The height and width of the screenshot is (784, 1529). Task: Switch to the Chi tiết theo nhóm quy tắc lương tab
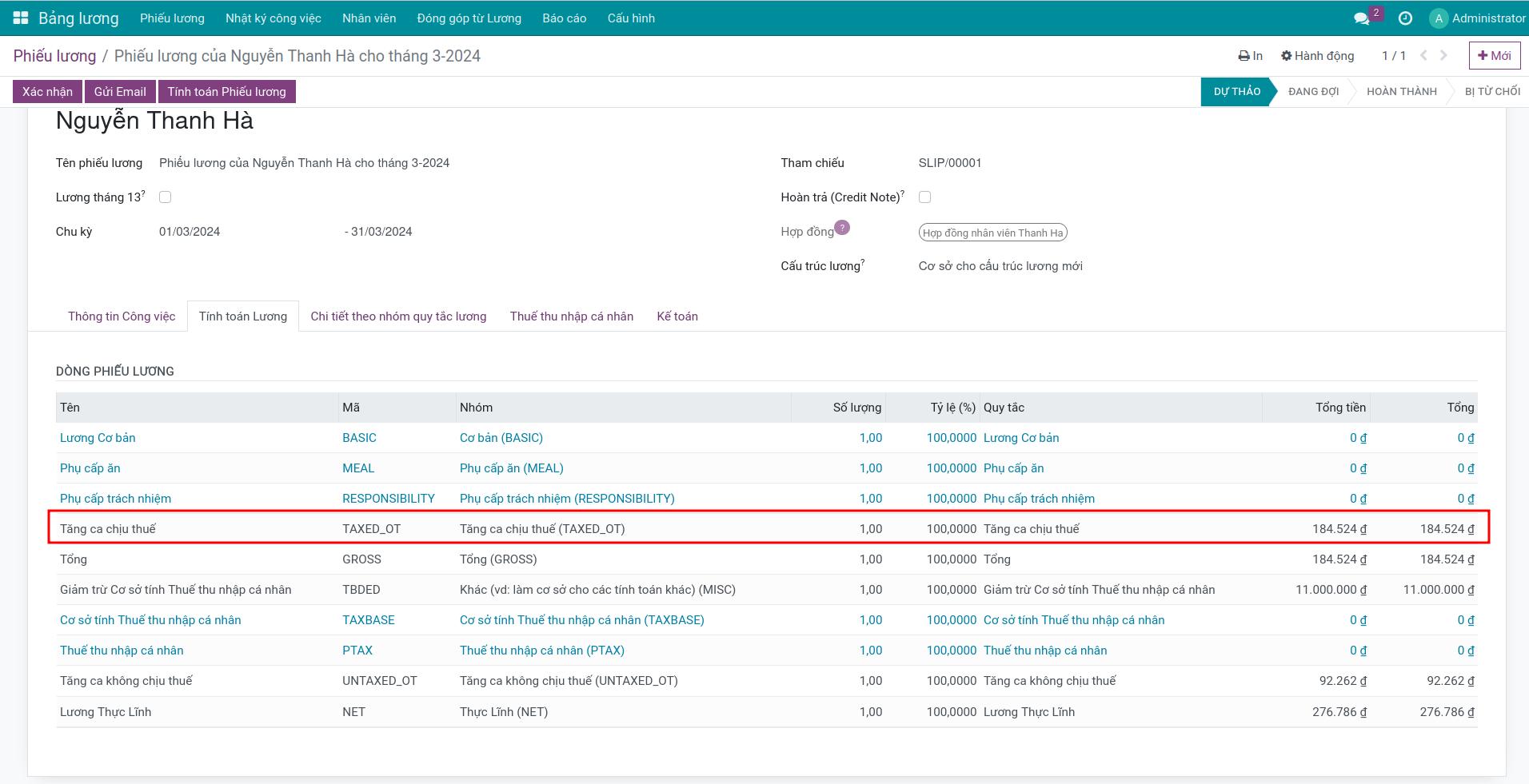tap(398, 316)
